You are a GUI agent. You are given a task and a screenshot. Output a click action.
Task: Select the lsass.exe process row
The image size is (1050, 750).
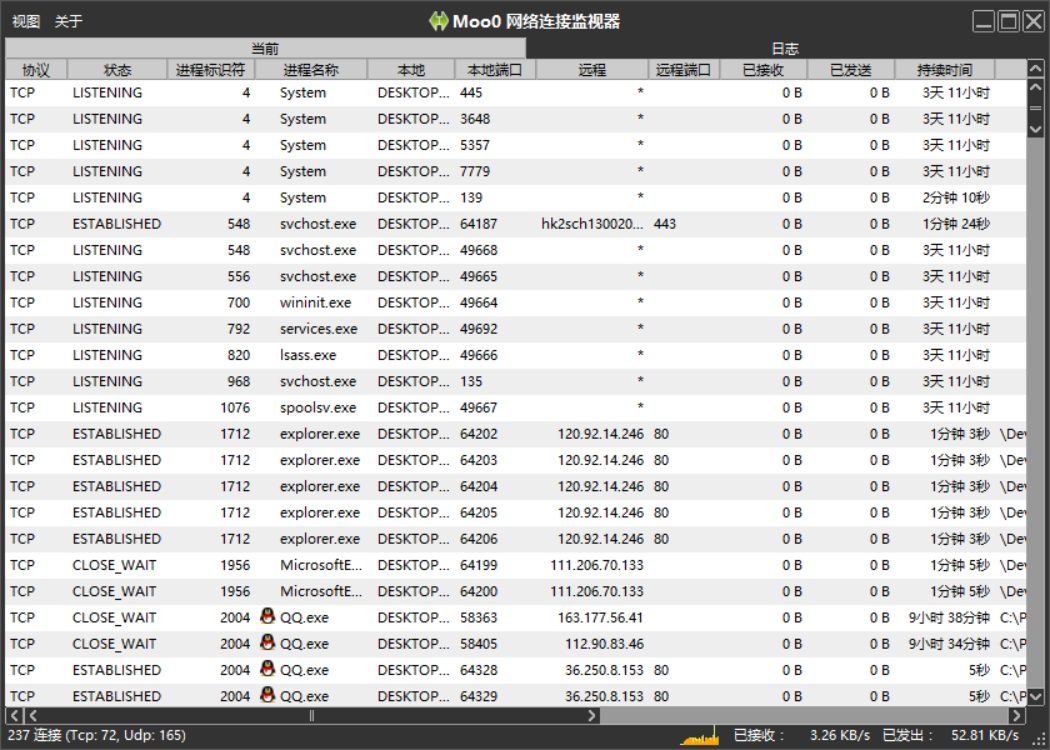click(x=516, y=355)
